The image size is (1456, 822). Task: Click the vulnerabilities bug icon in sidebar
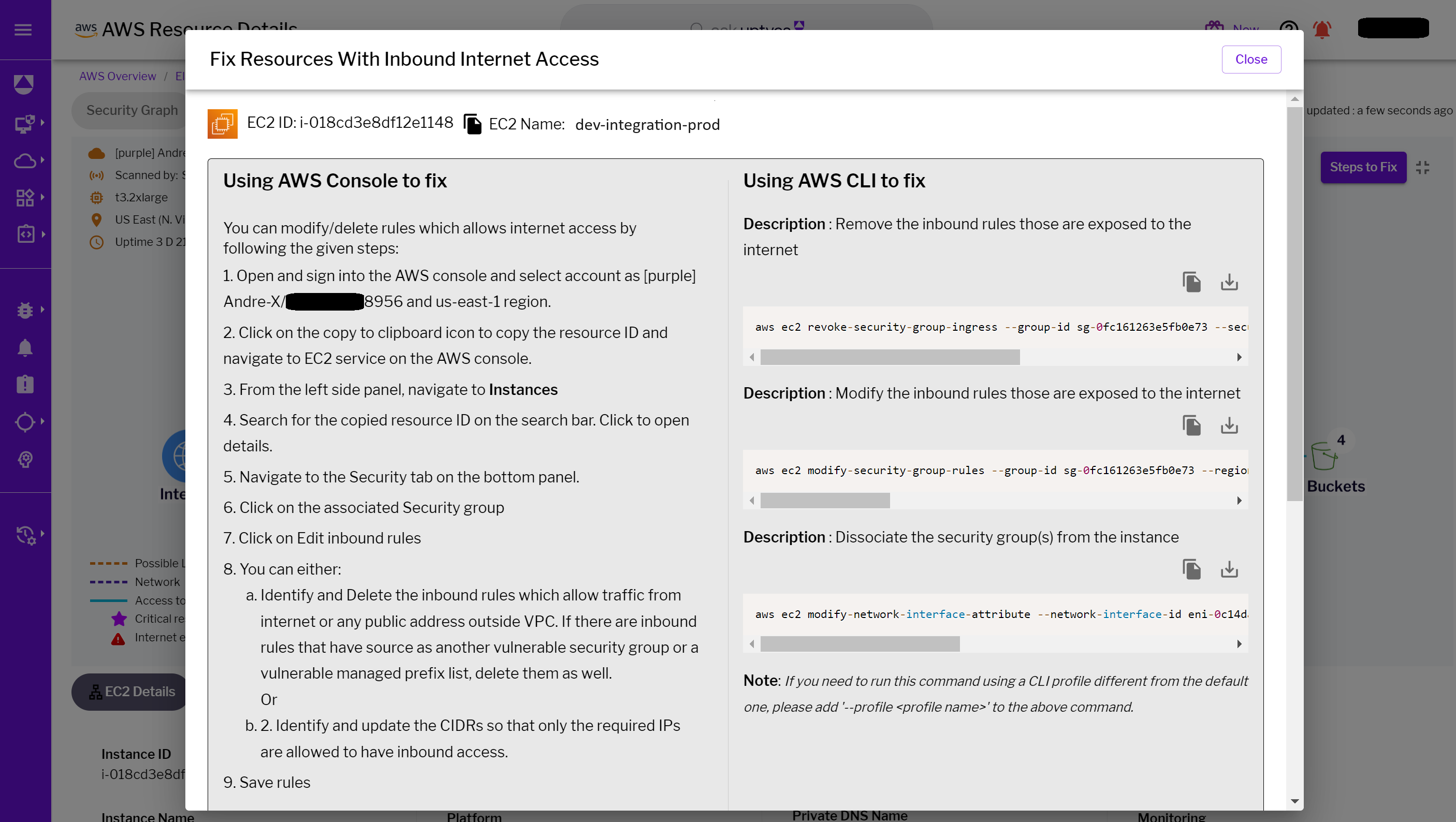(x=25, y=310)
